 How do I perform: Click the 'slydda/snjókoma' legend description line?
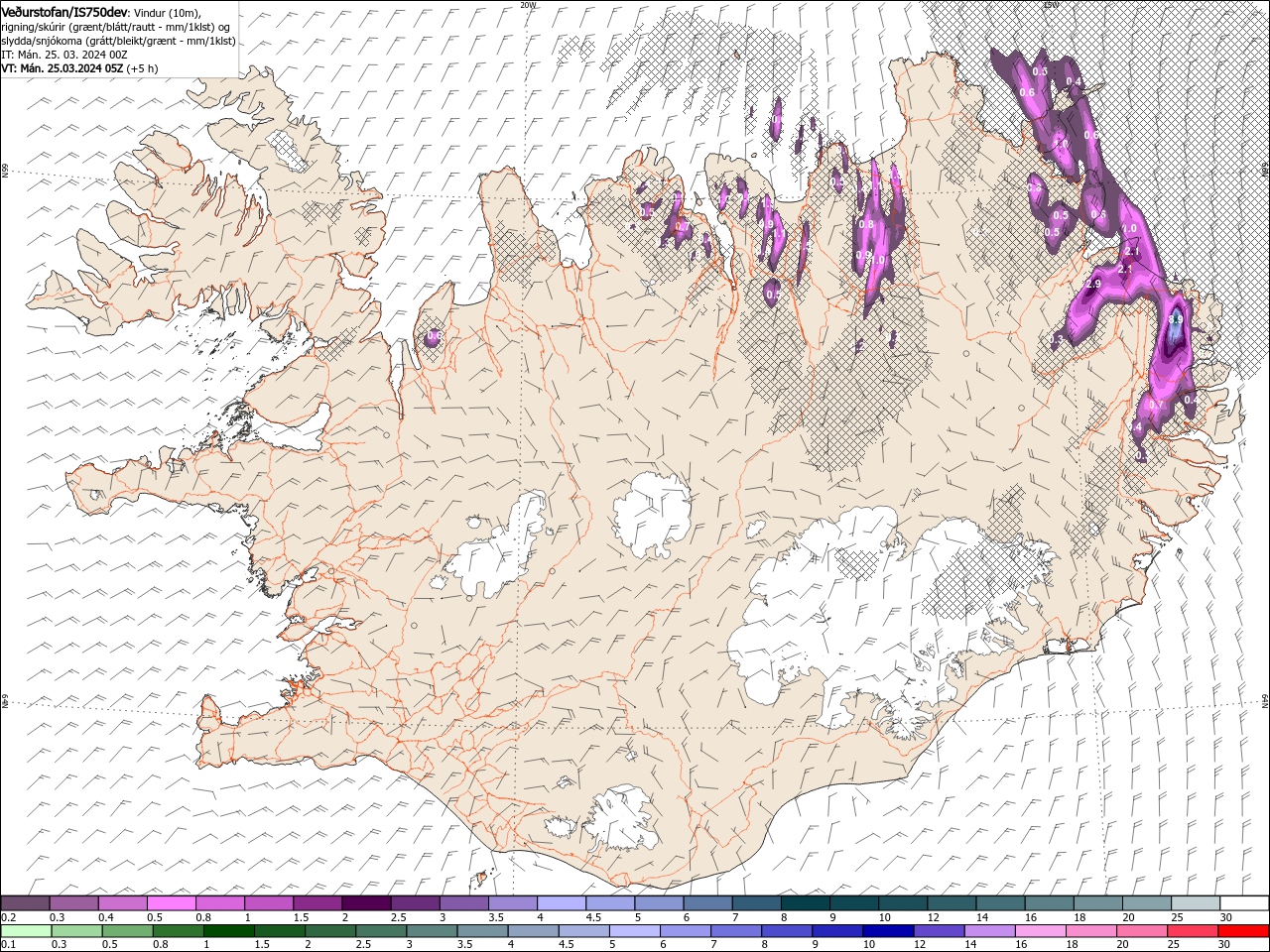(118, 41)
